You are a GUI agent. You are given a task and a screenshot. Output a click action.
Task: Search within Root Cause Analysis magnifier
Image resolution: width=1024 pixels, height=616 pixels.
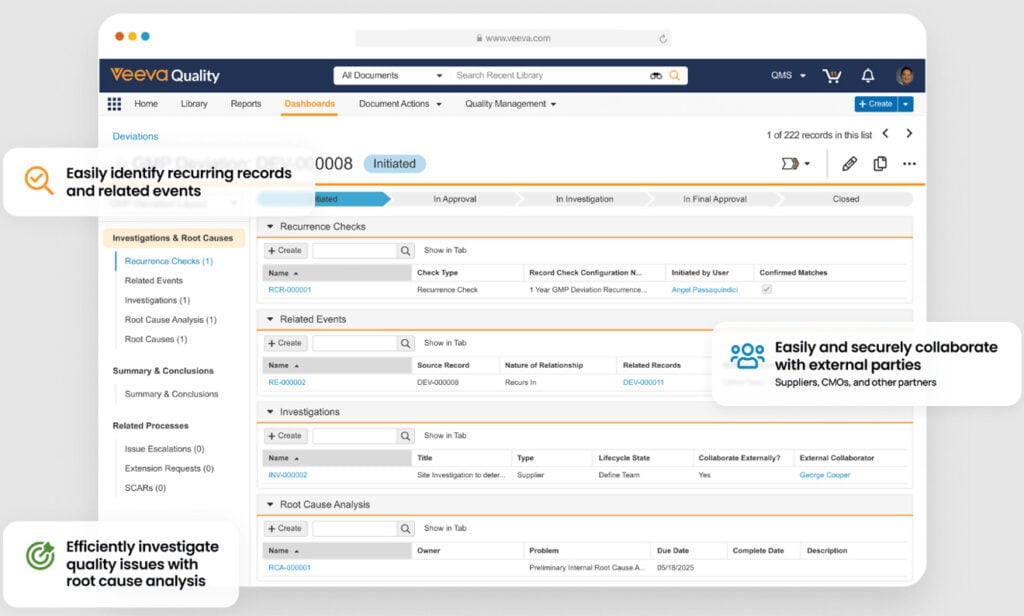pyautogui.click(x=406, y=529)
